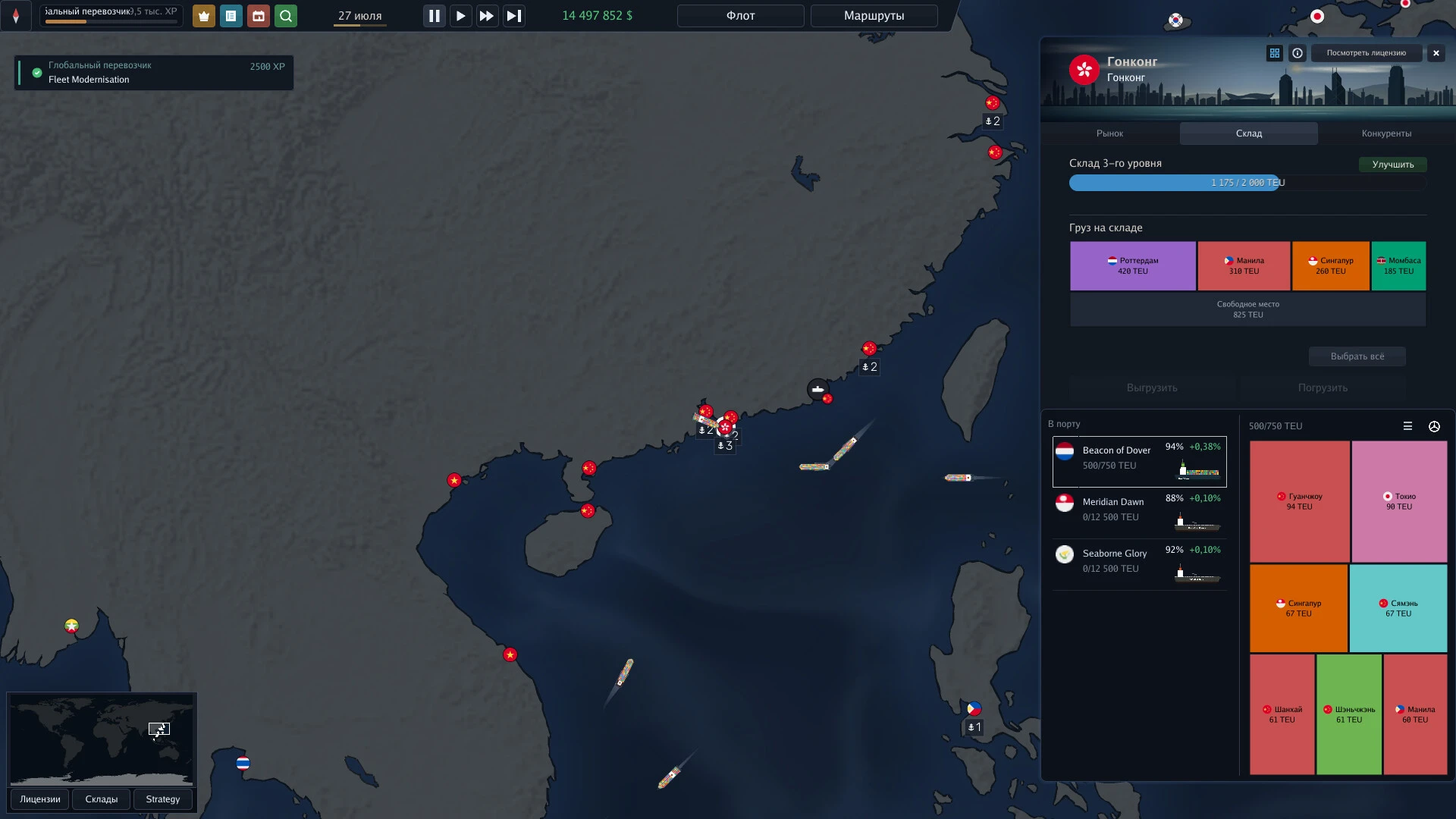The image size is (1456, 819).
Task: Skip to next event with step-forward control
Action: (x=513, y=16)
